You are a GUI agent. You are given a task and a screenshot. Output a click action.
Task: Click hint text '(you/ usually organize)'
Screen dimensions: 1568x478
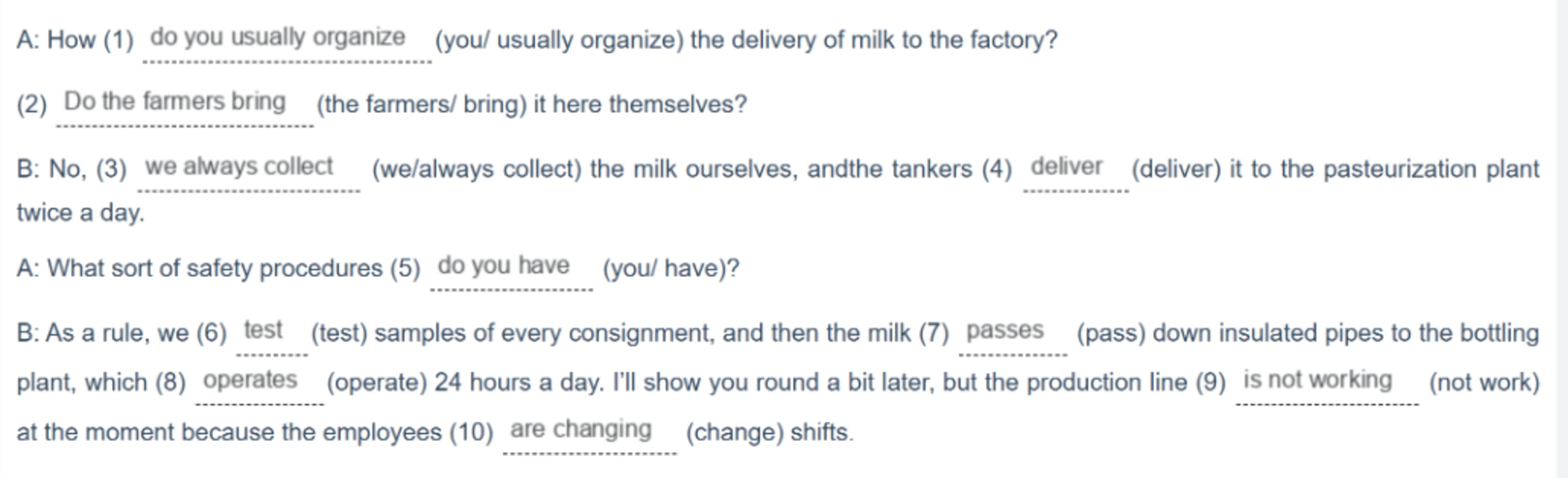pos(560,40)
